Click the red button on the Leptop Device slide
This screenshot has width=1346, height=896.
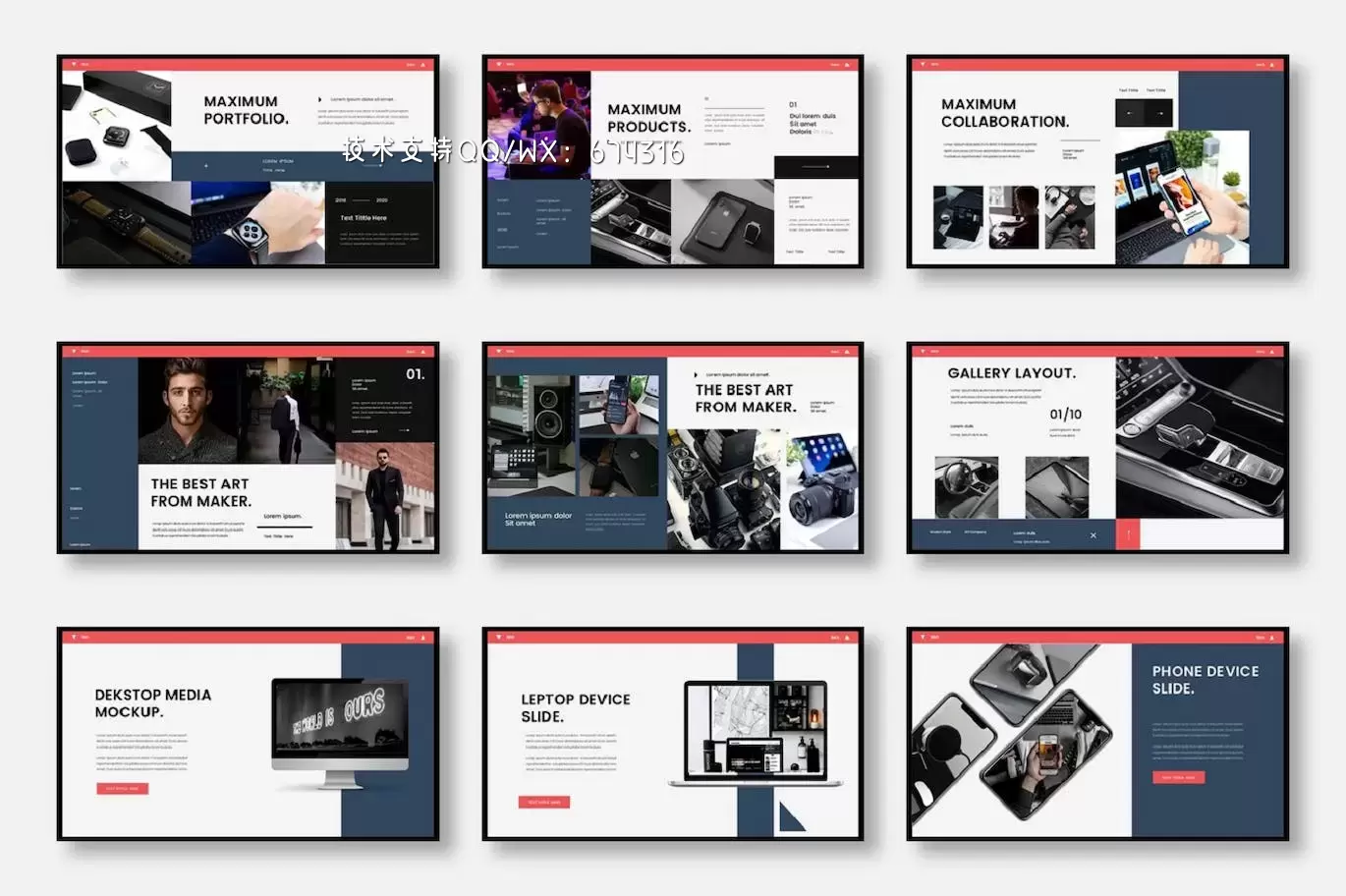point(543,801)
